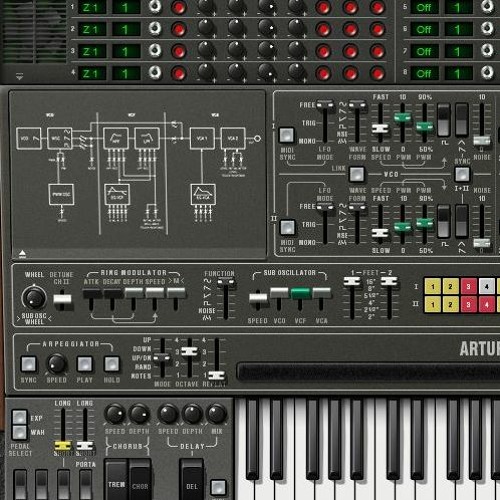This screenshot has width=500, height=500.
Task: Click the arpeggiator Speed knob
Action: tap(57, 364)
